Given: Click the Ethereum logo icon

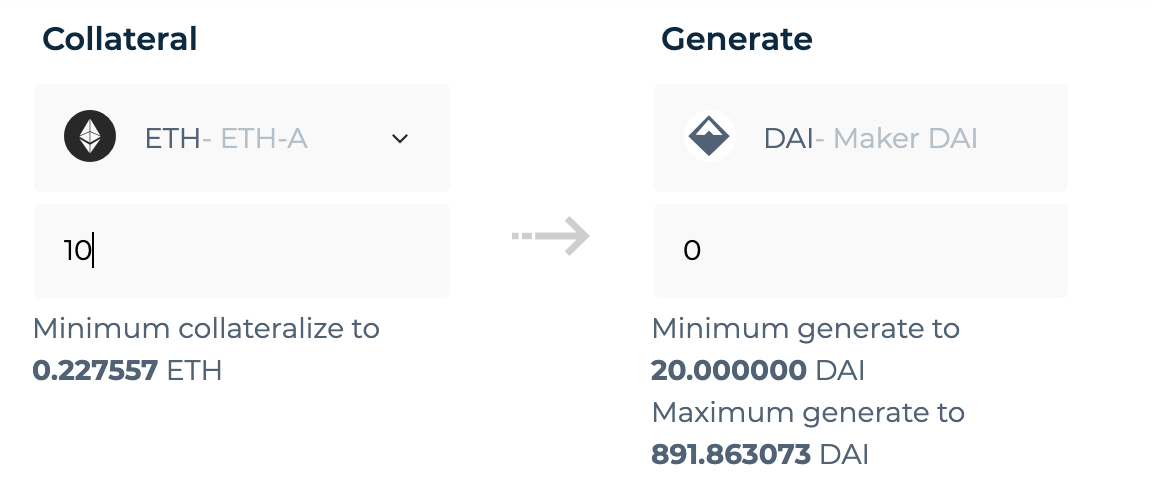Looking at the screenshot, I should (90, 137).
